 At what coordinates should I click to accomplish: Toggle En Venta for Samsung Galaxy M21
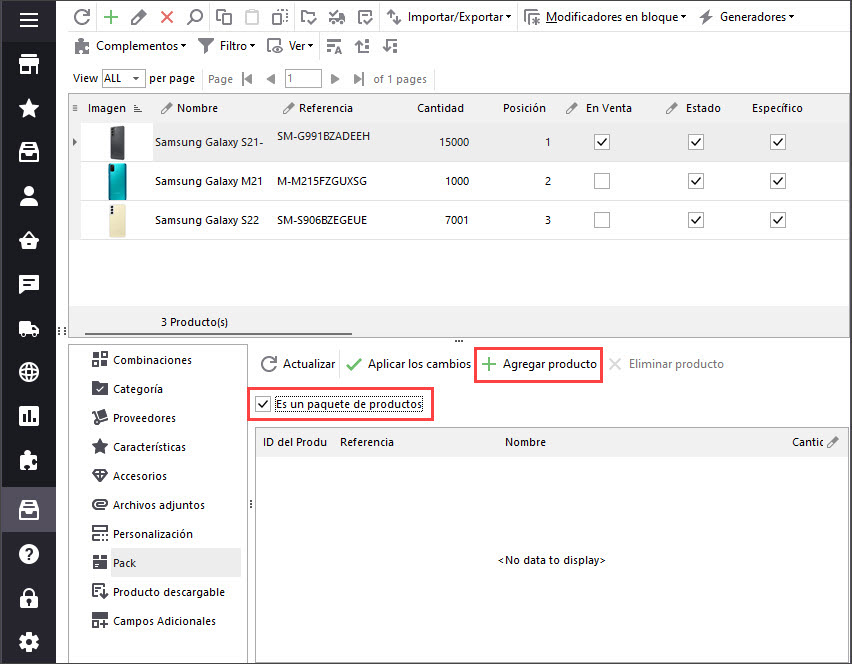(602, 181)
